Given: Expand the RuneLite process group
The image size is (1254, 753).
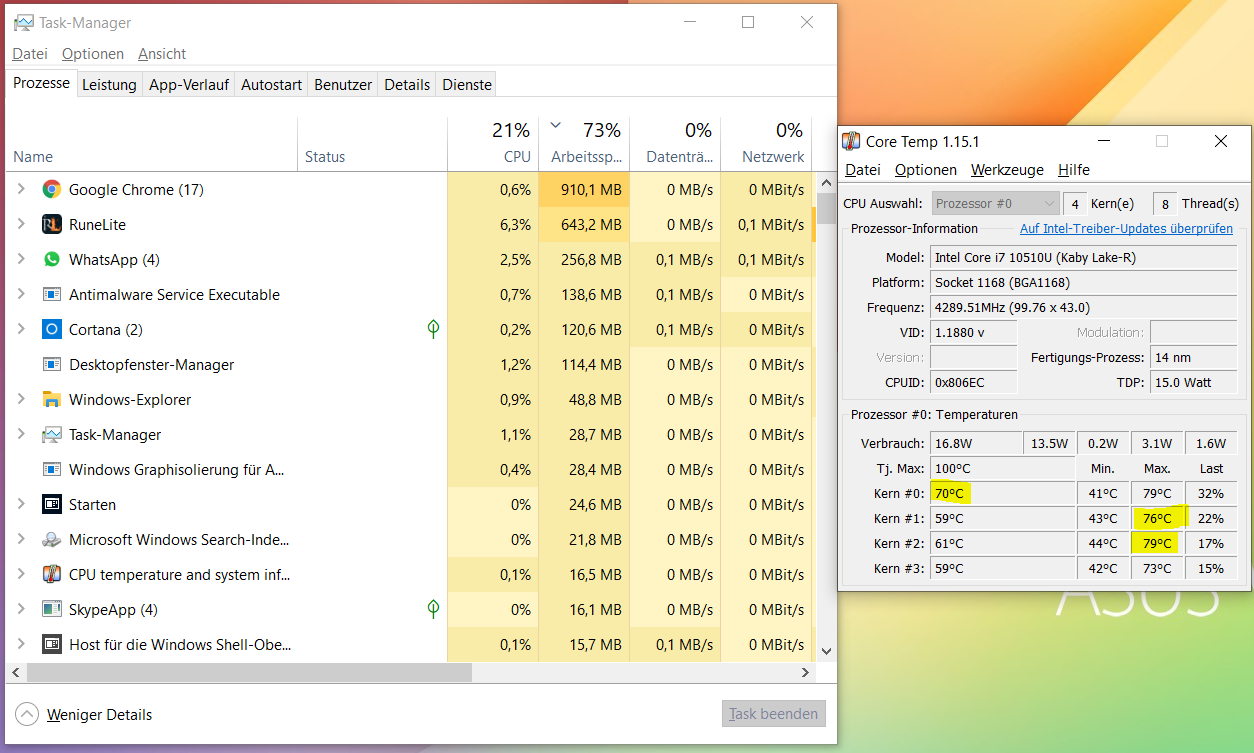Looking at the screenshot, I should 21,224.
